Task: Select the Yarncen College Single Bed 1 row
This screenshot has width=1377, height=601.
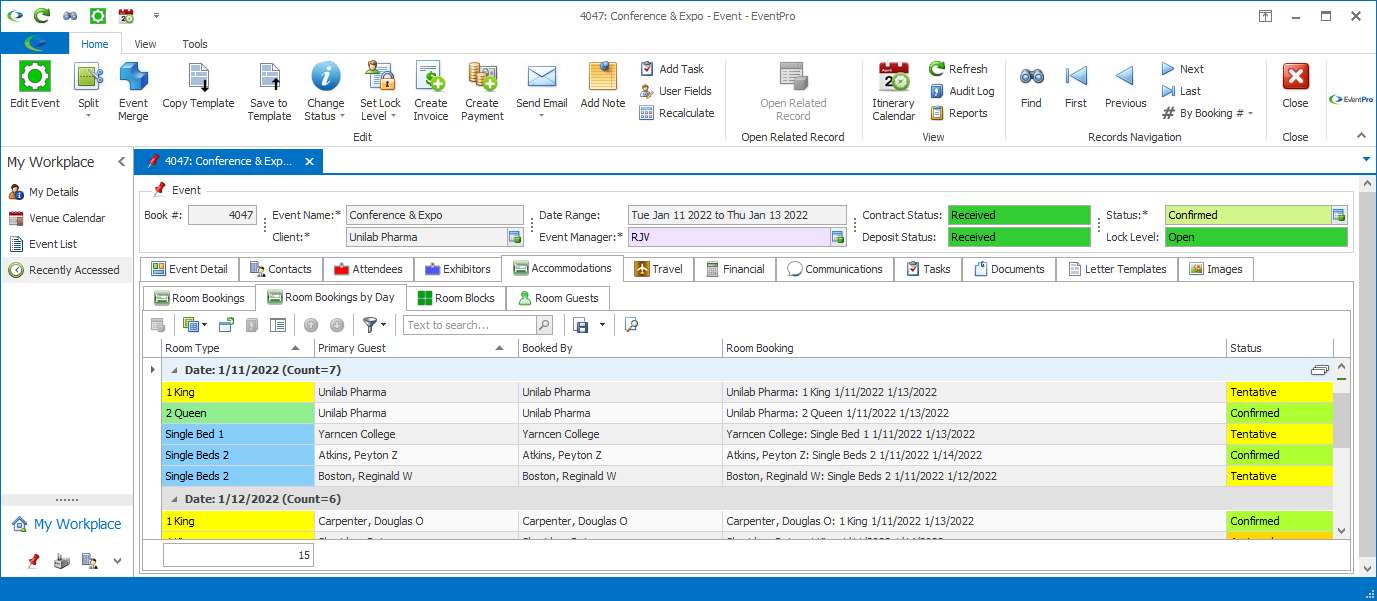Action: (x=747, y=434)
